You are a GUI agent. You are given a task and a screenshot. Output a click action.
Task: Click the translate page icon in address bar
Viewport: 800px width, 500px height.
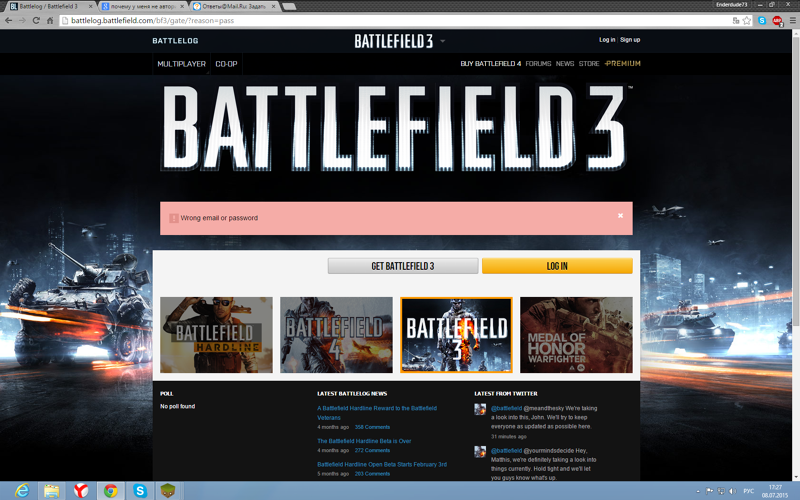736,20
